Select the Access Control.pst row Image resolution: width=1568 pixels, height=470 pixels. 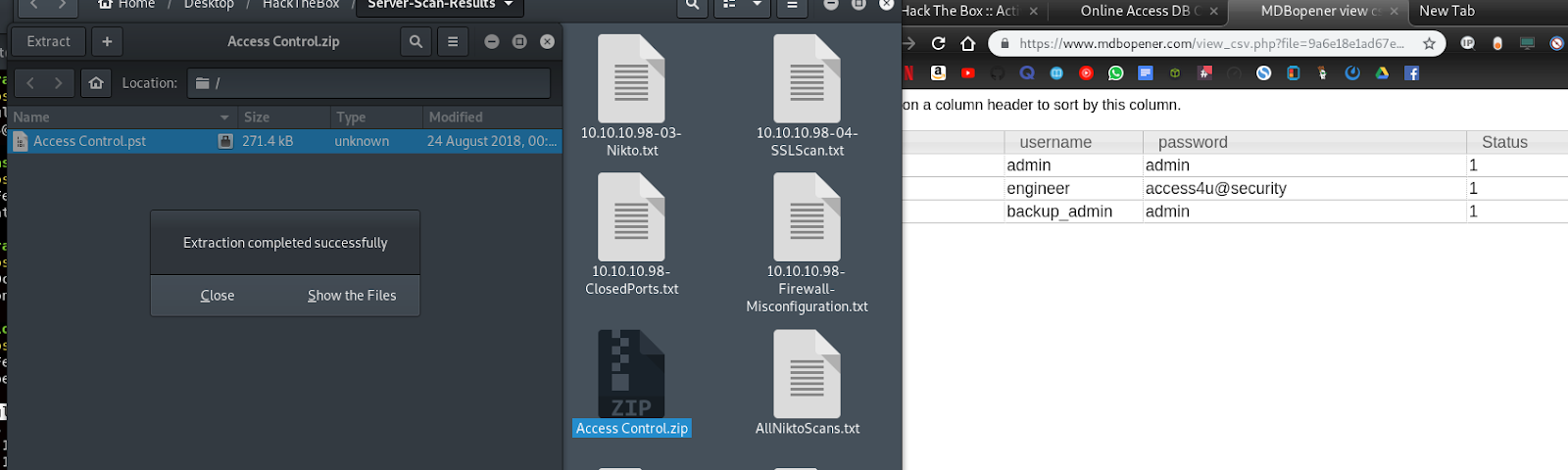[x=285, y=141]
